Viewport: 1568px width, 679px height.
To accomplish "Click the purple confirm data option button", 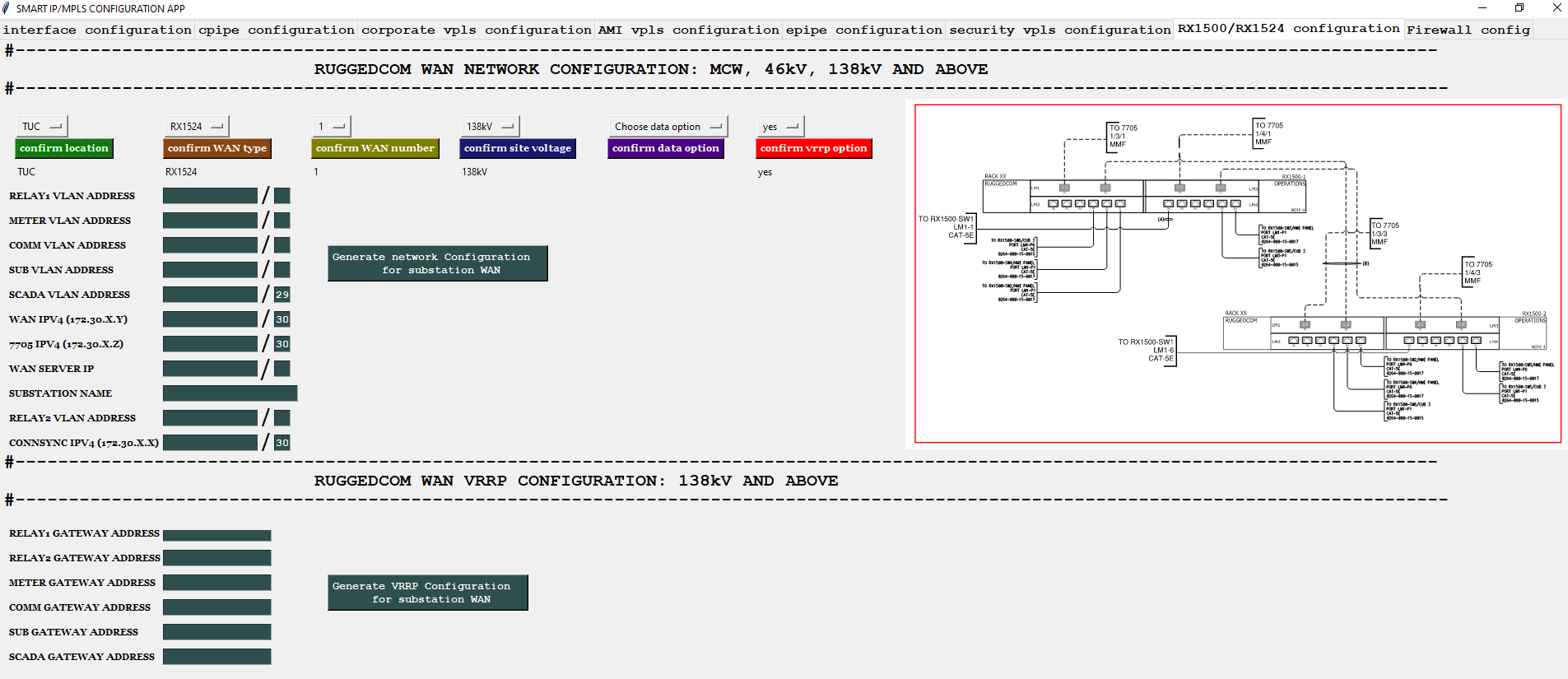I will [666, 148].
